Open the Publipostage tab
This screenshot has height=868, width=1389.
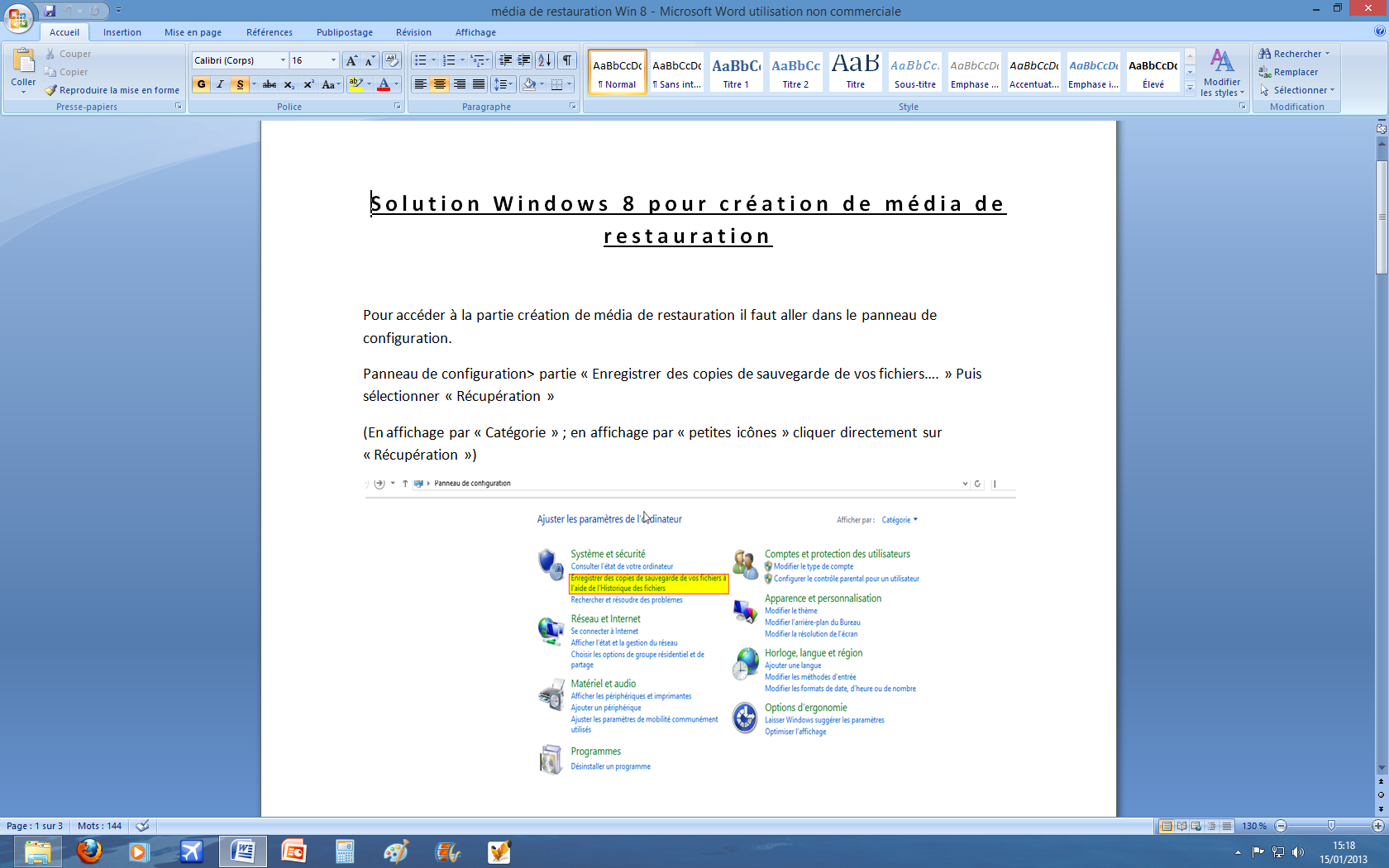point(345,32)
